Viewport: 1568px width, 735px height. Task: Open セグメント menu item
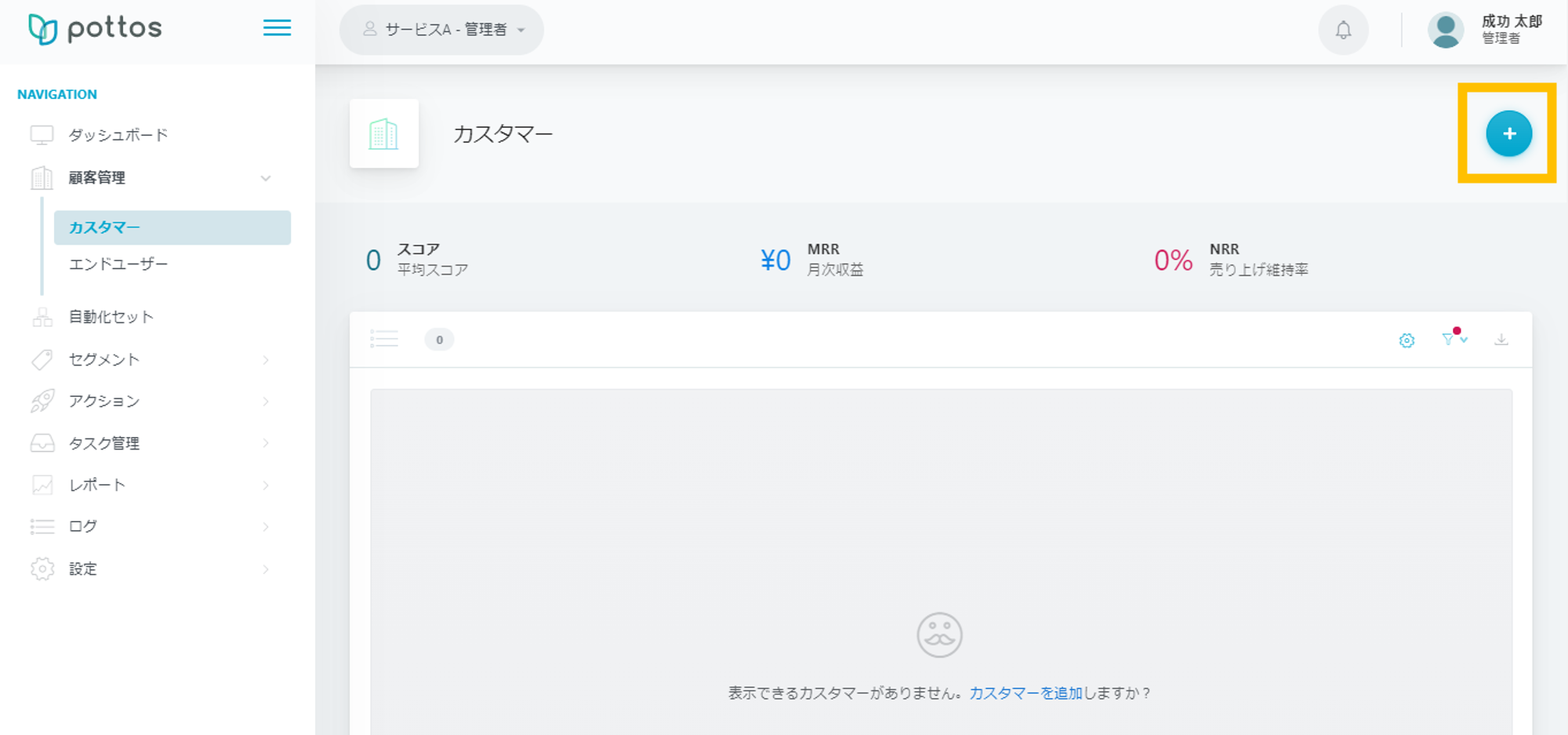pos(103,359)
